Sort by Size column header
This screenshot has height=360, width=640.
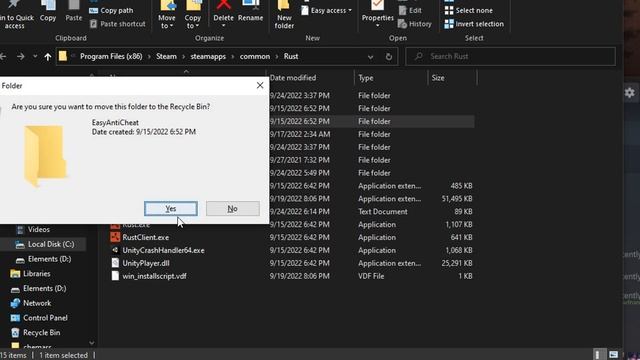pyautogui.click(x=438, y=78)
